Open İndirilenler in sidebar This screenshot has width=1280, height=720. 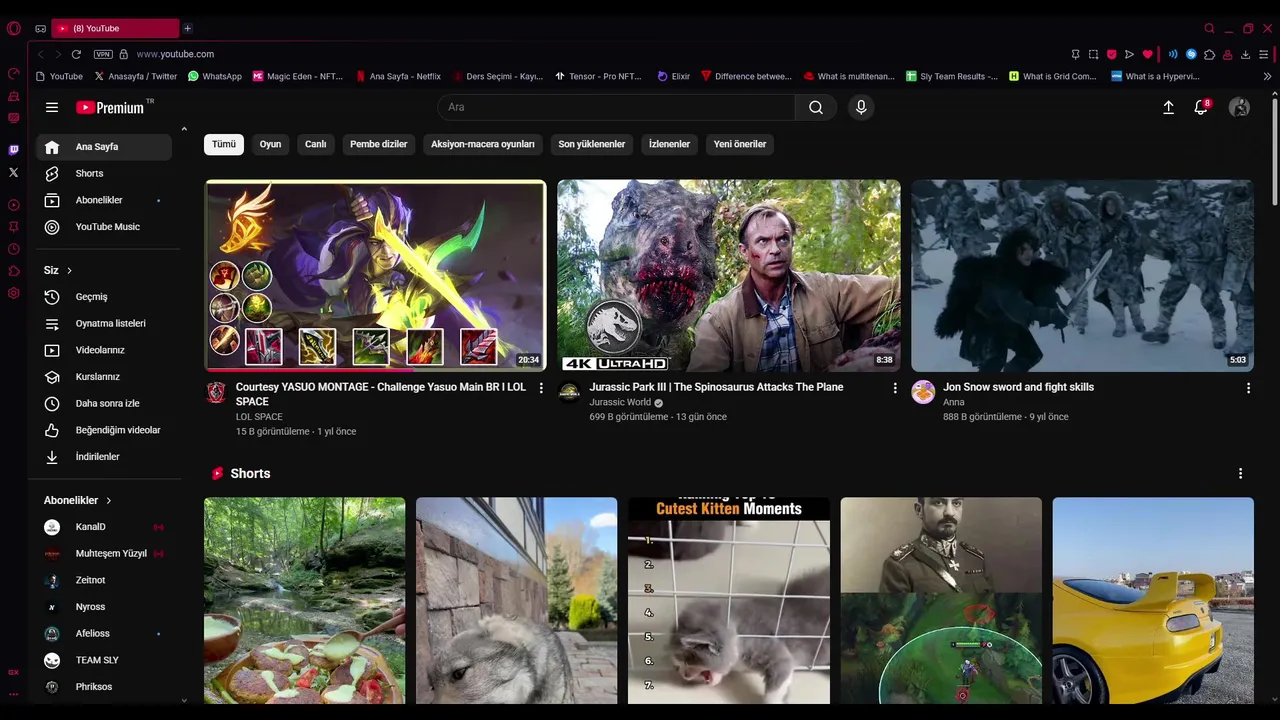[x=104, y=457]
